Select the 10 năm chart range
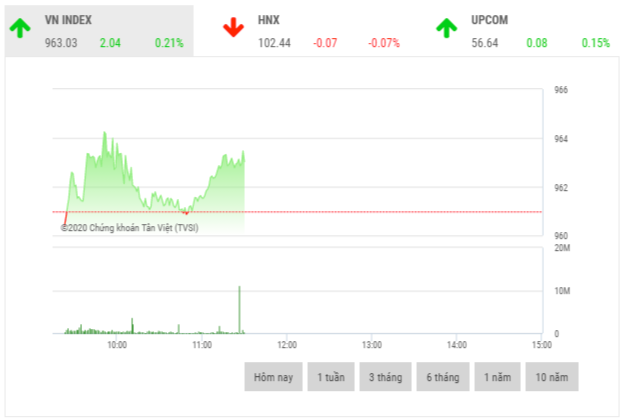This screenshot has width=625, height=420. pos(551,377)
